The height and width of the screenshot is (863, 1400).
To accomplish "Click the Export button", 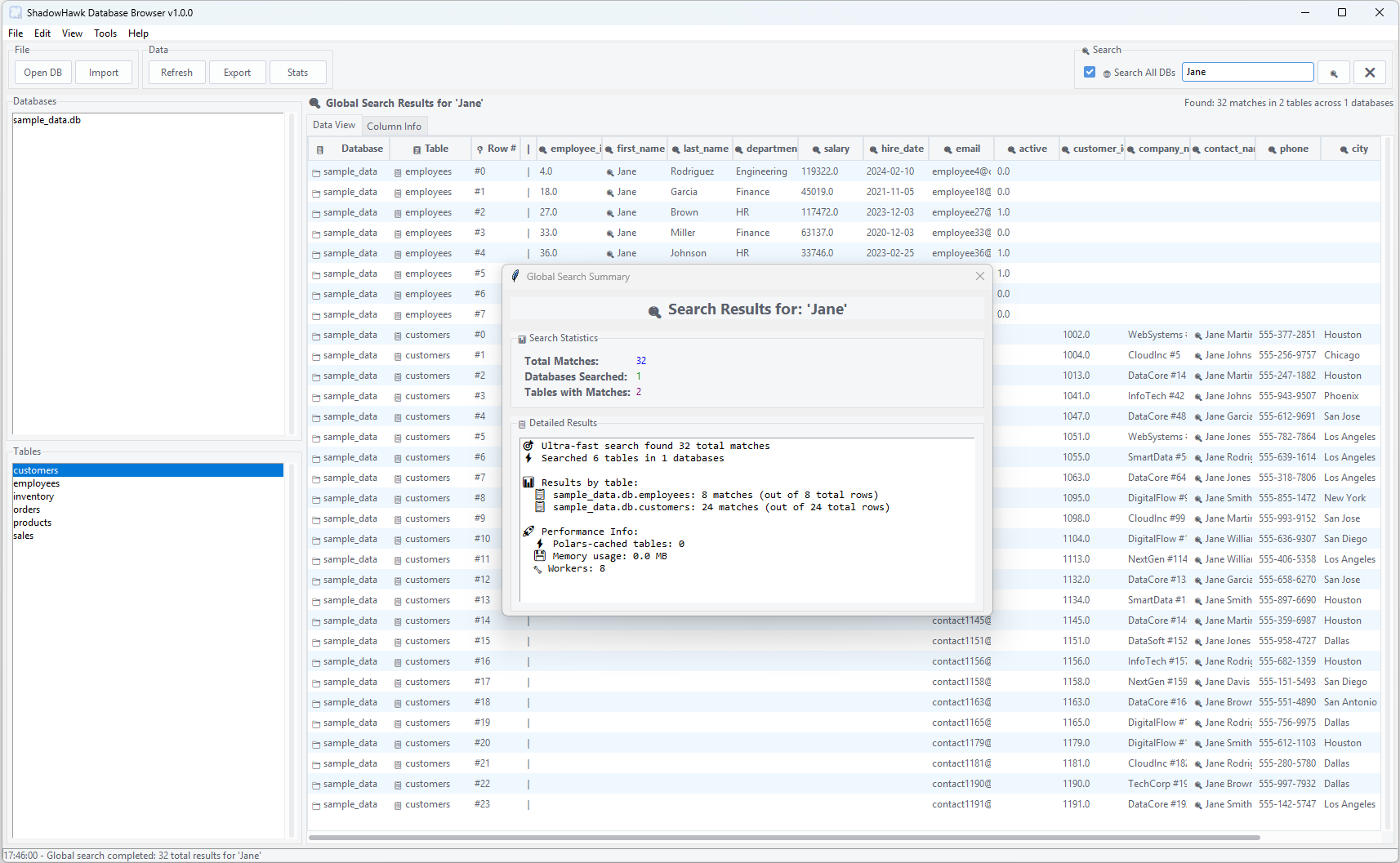I will (x=237, y=73).
